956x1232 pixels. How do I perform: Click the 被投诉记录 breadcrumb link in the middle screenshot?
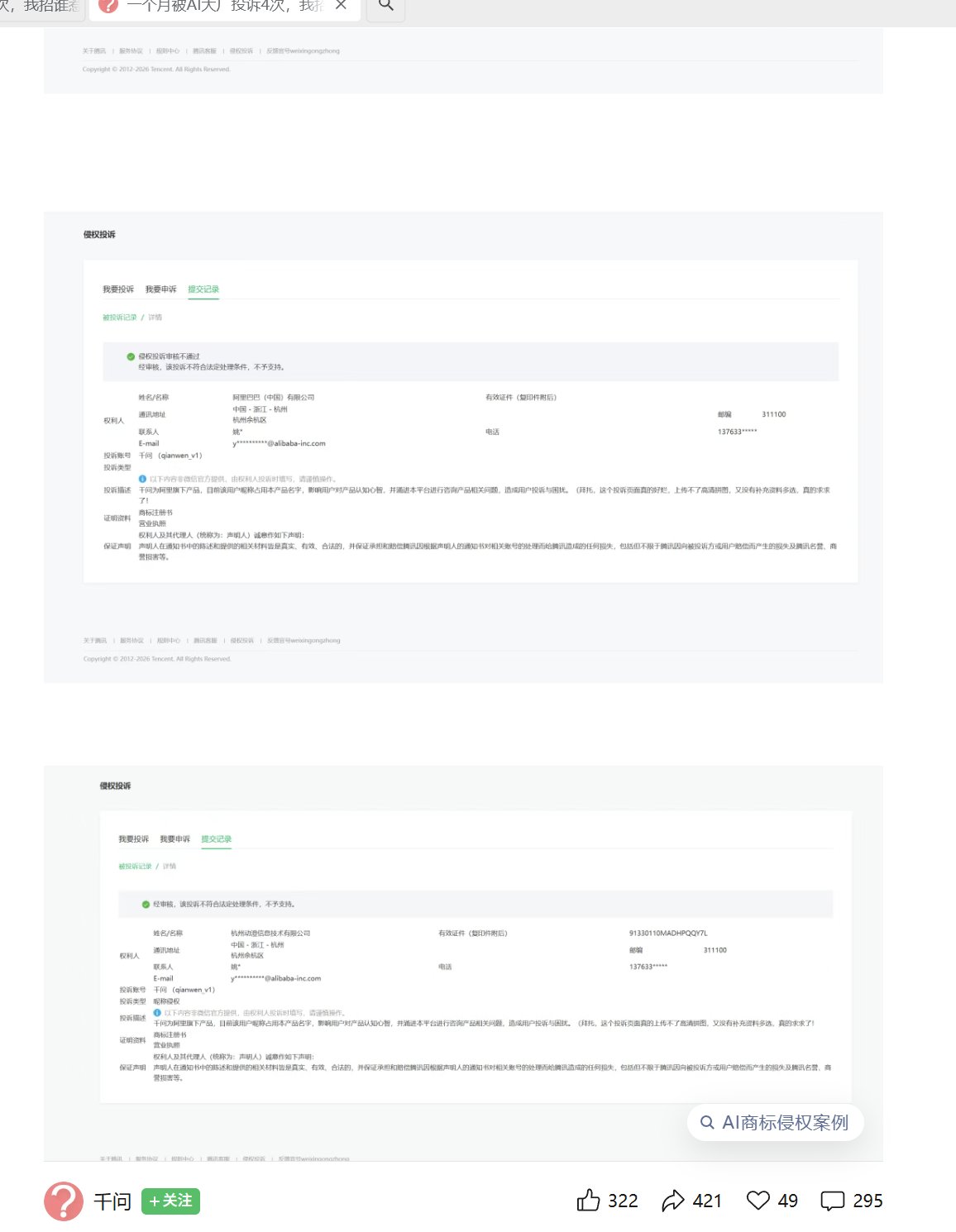[120, 318]
